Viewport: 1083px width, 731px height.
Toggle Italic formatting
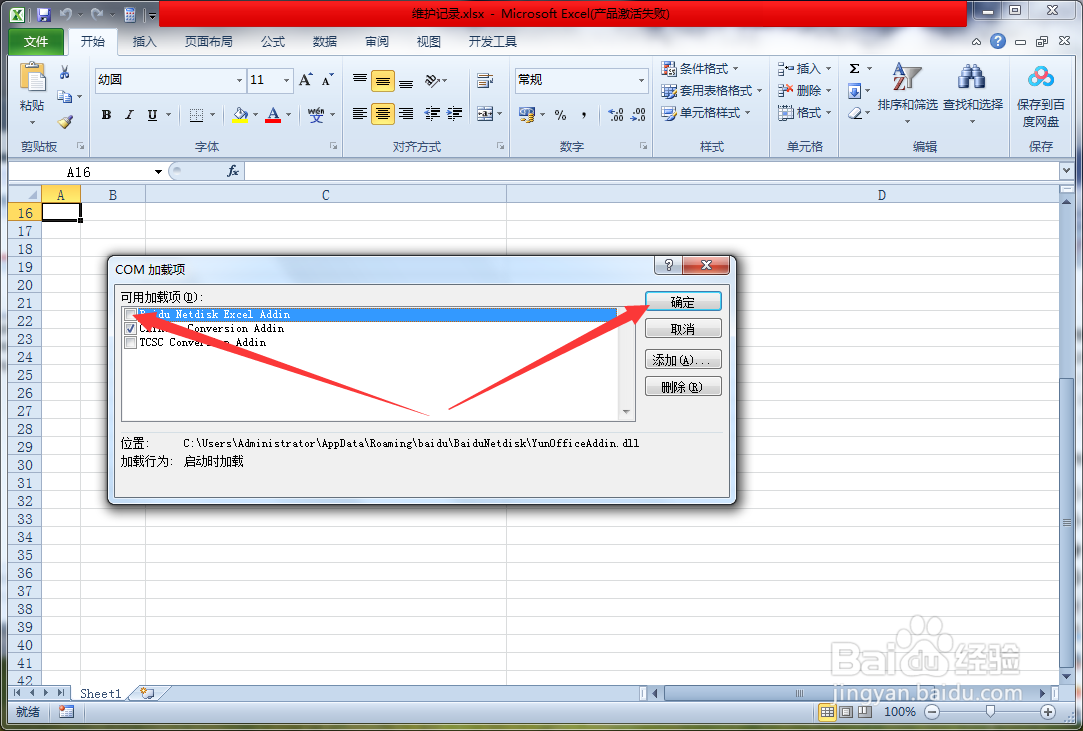129,115
